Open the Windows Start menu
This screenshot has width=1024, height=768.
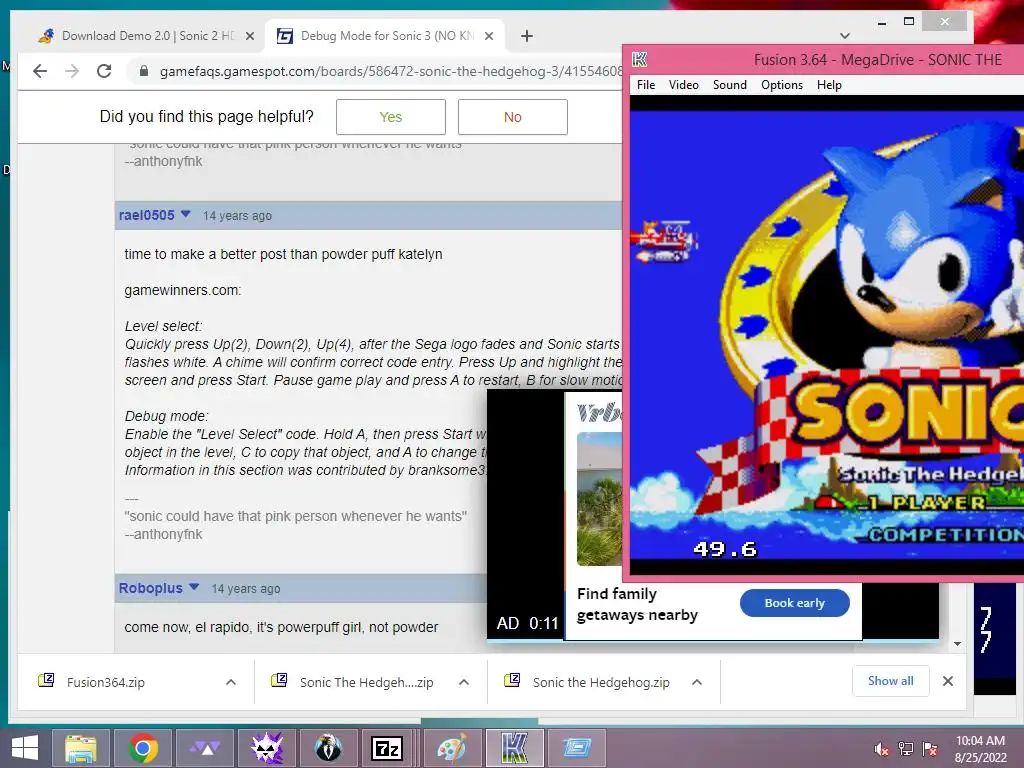[x=25, y=748]
